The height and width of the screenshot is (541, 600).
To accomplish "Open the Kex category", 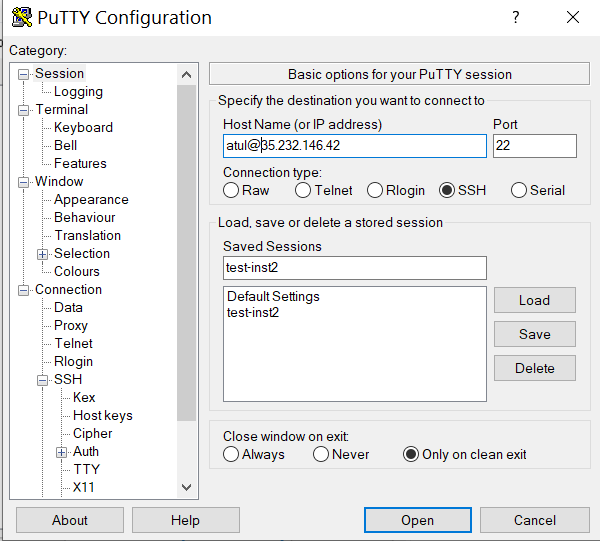I will 84,397.
